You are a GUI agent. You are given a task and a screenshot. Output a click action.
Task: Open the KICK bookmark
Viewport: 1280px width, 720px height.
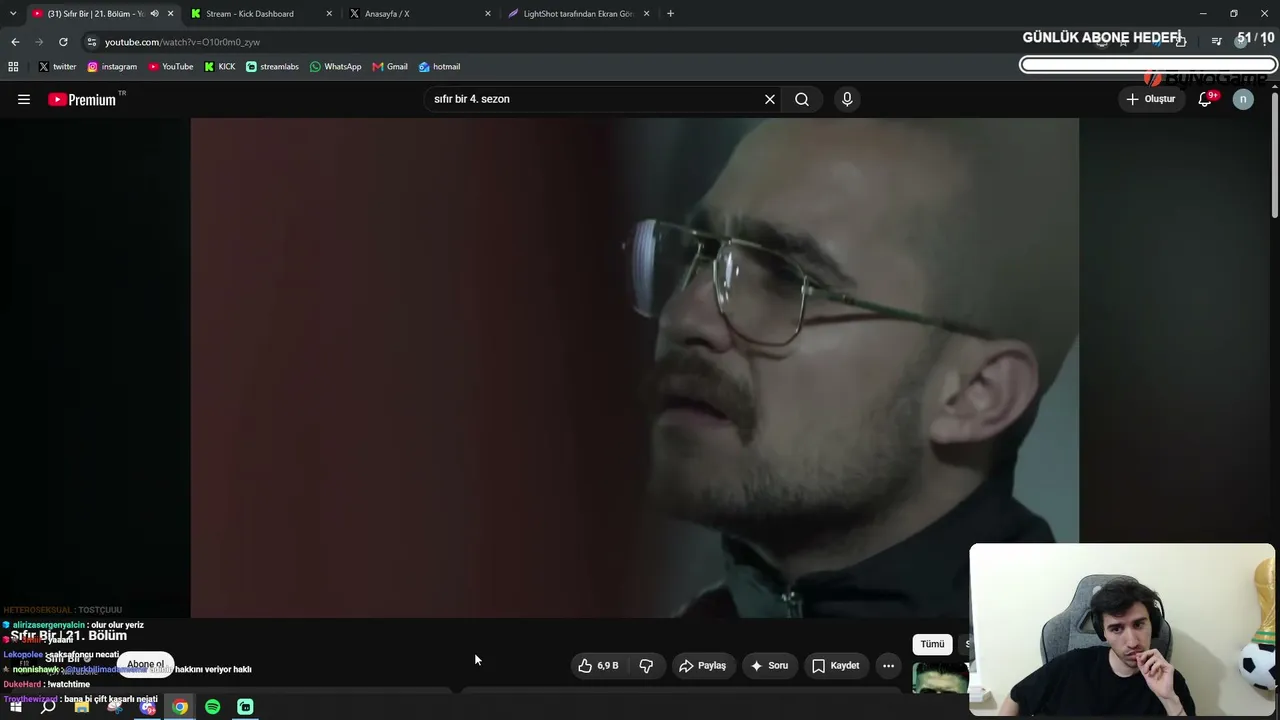pyautogui.click(x=220, y=67)
